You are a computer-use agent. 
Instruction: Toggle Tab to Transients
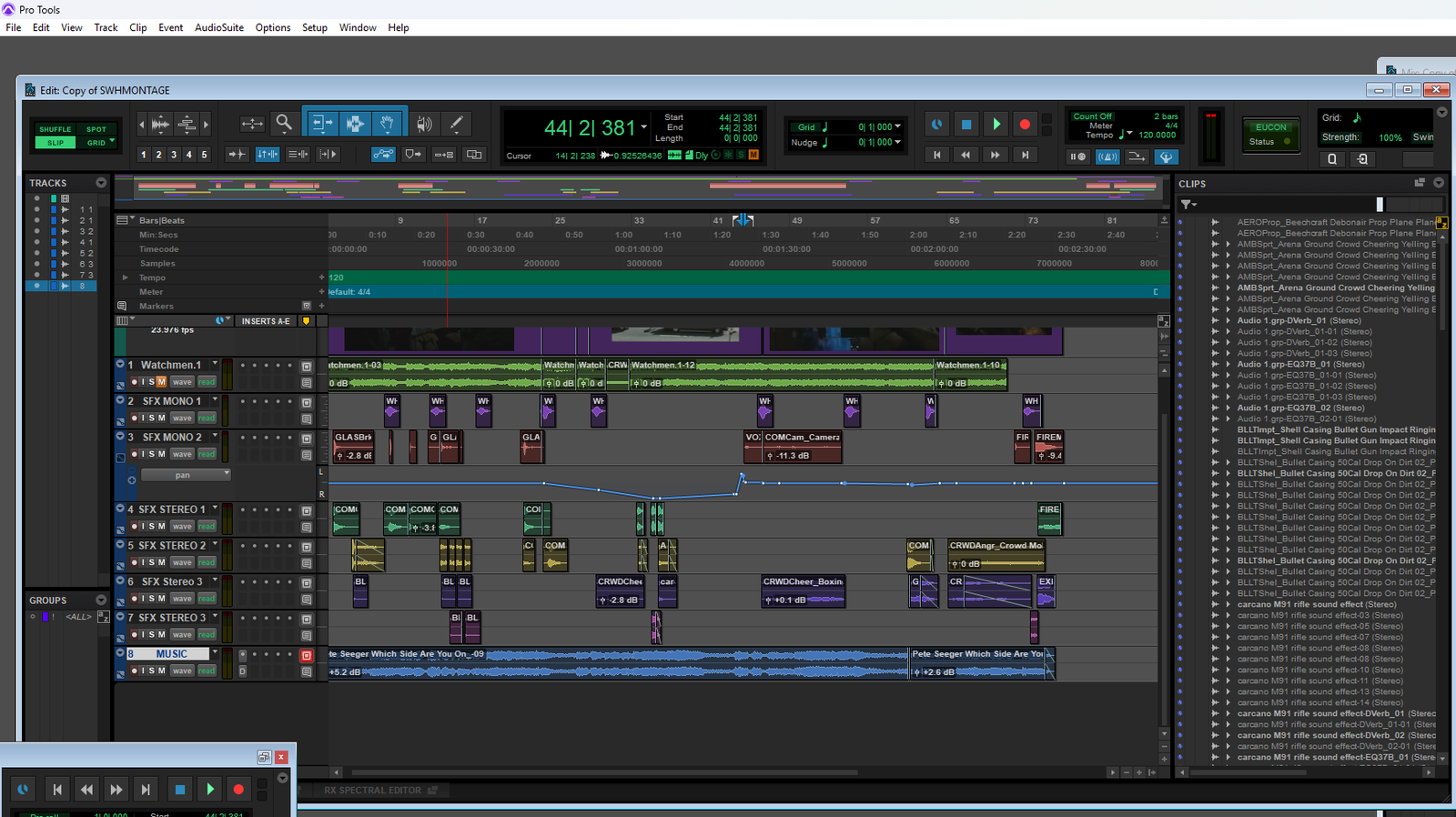point(237,155)
